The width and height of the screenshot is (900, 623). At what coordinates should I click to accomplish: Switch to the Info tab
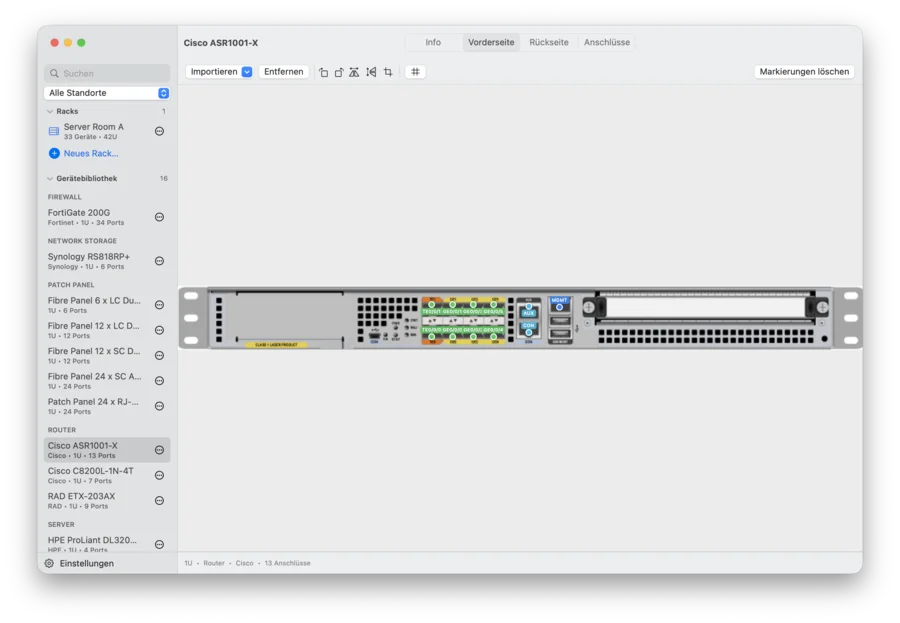coord(433,42)
